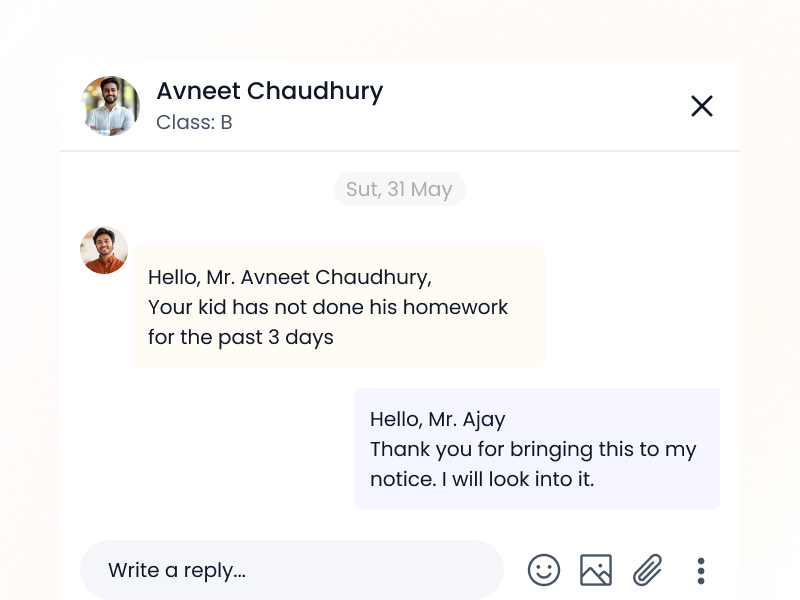The width and height of the screenshot is (800, 600).
Task: Click the "for the past 3 days" text
Action: click(x=241, y=337)
